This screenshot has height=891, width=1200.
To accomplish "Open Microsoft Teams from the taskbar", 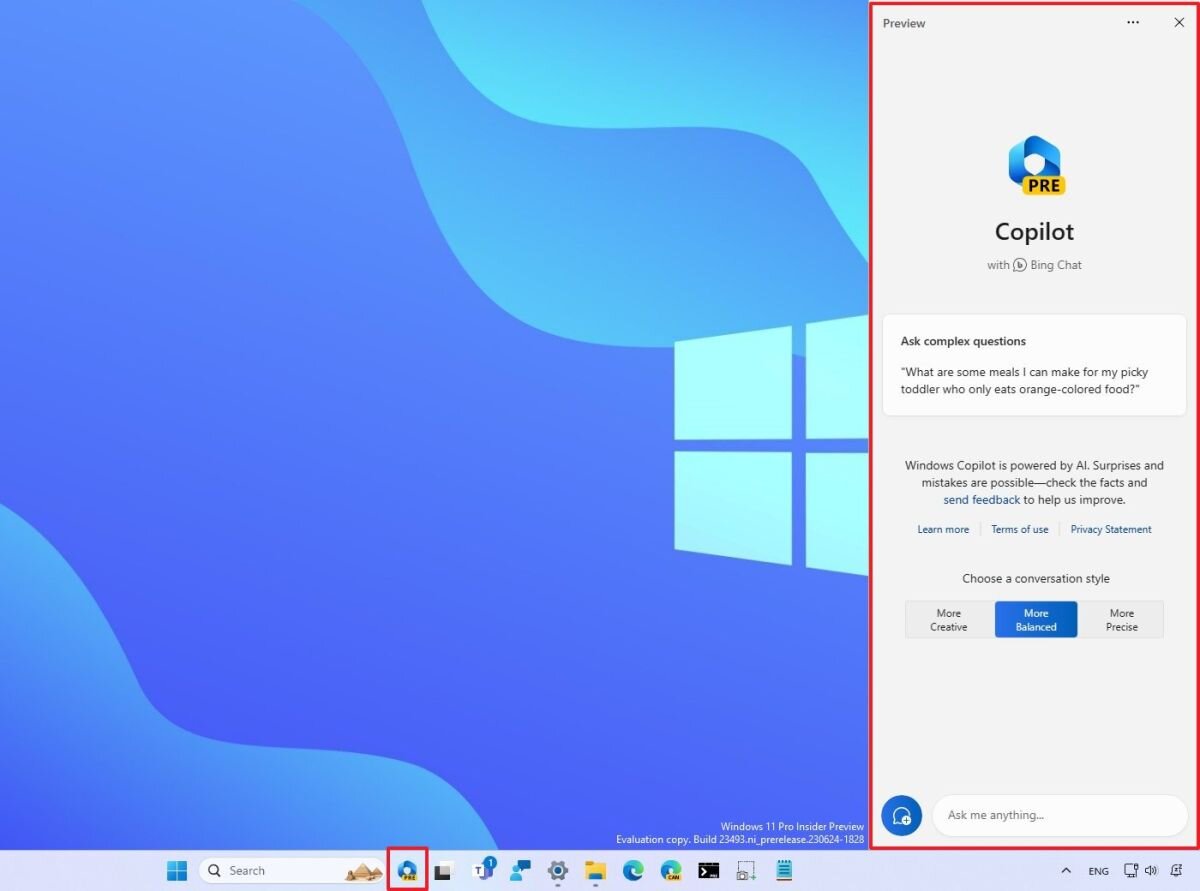I will coord(484,870).
